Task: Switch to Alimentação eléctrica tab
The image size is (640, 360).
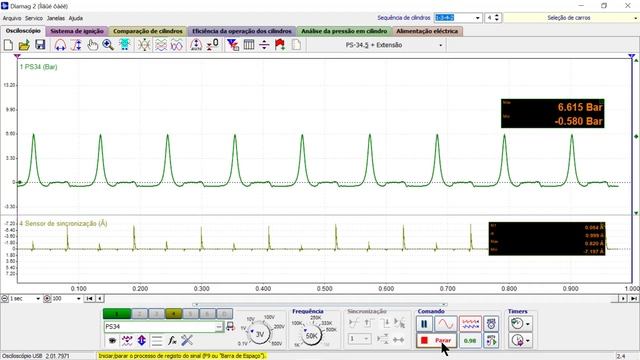Action: click(x=427, y=31)
